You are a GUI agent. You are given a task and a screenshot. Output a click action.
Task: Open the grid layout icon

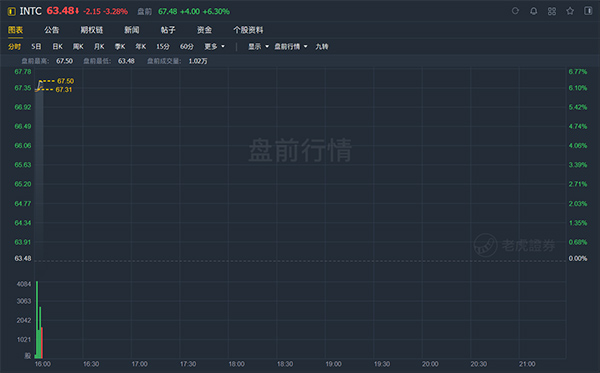coord(552,11)
